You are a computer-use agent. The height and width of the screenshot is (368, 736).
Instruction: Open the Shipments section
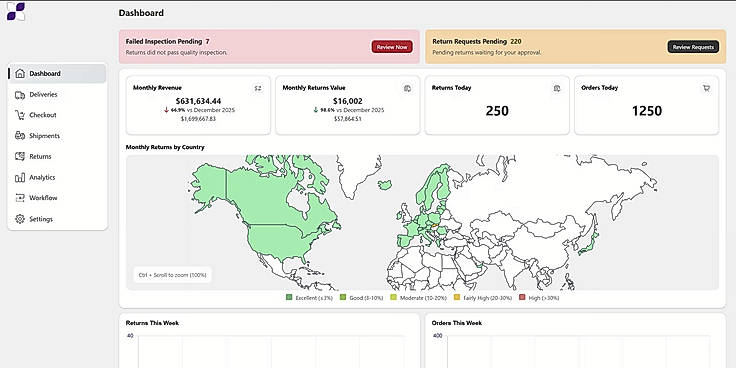(x=58, y=136)
